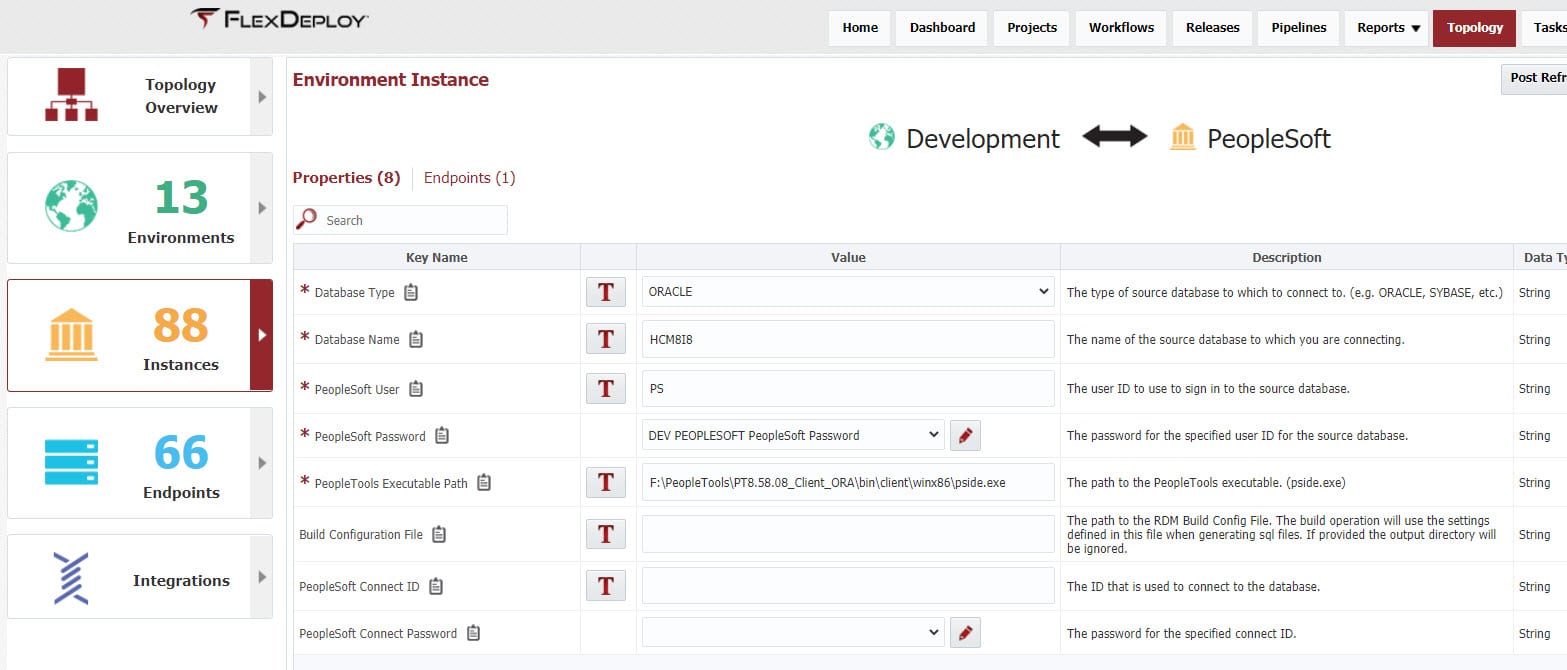Viewport: 1567px width, 670px height.
Task: Edit PeopleSoft Connect Password credential with pencil icon
Action: click(965, 632)
